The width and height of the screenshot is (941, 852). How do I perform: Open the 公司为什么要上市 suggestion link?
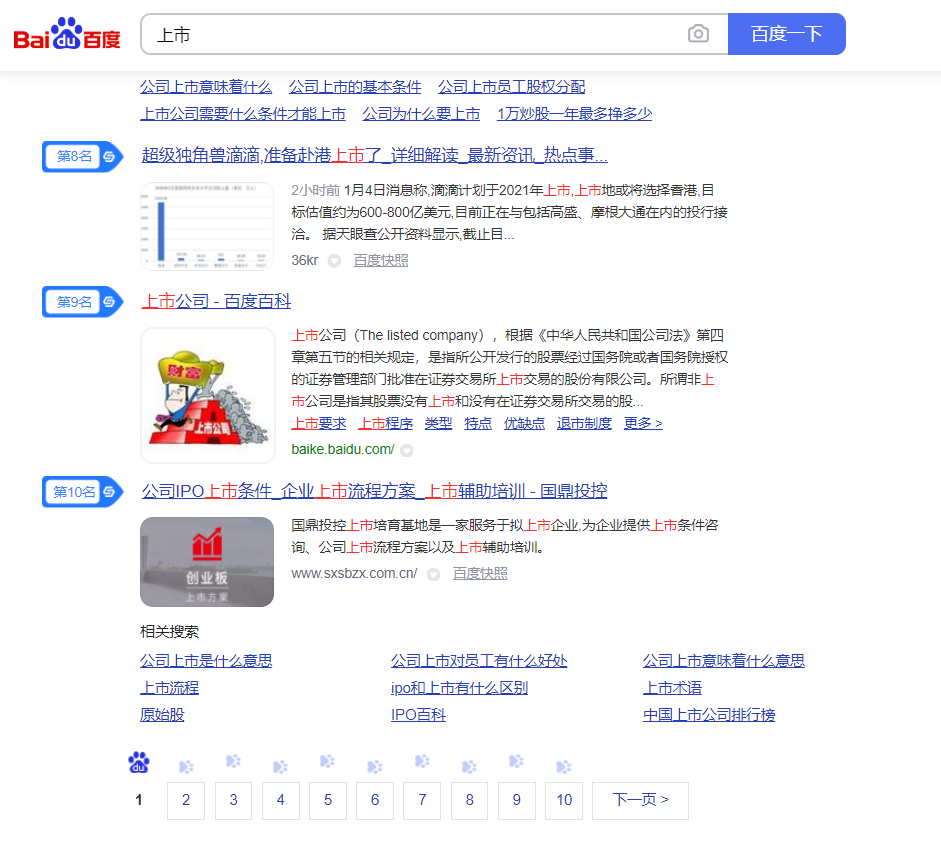click(x=421, y=114)
